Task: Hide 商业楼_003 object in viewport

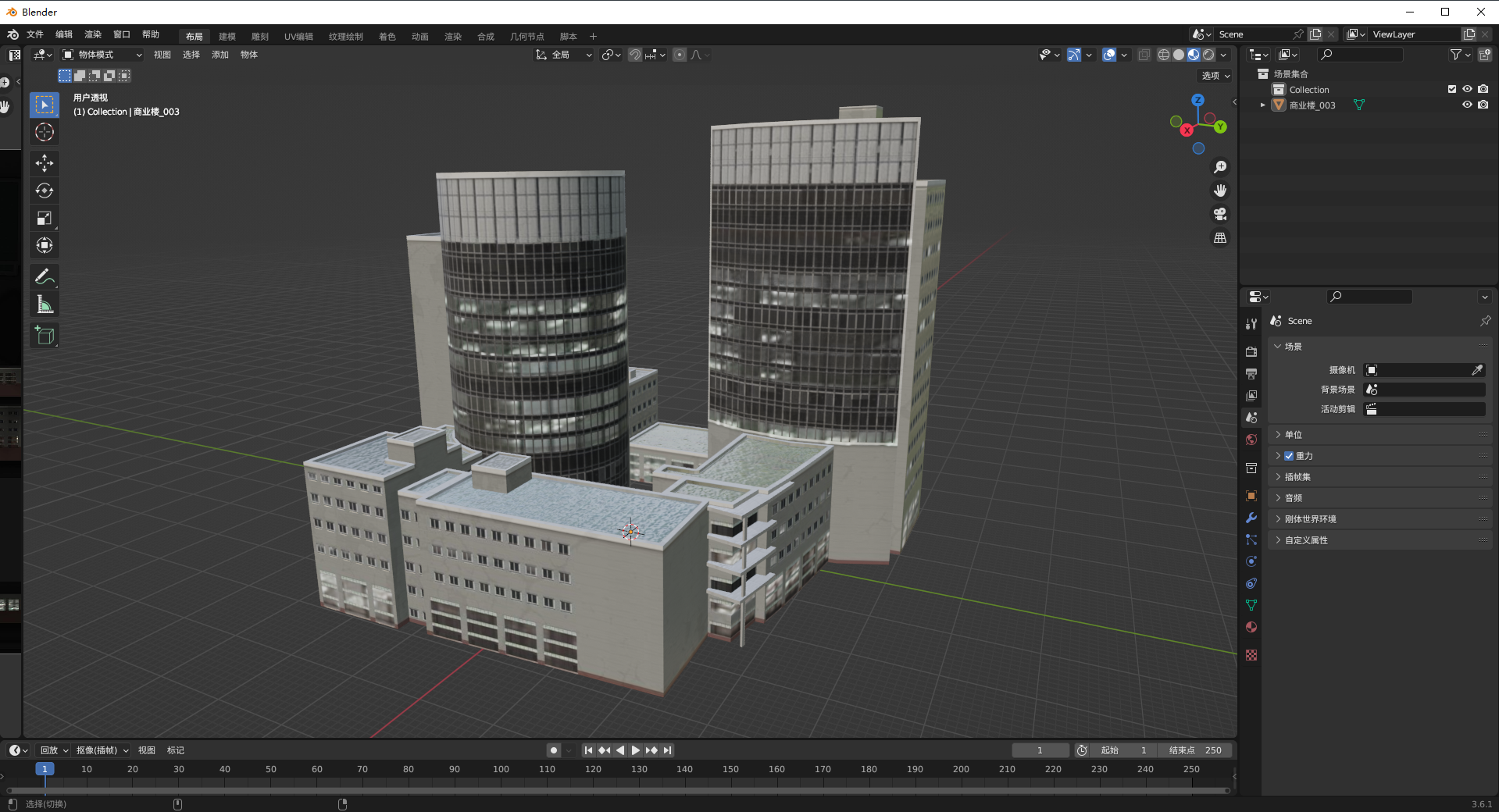Action: (1467, 105)
